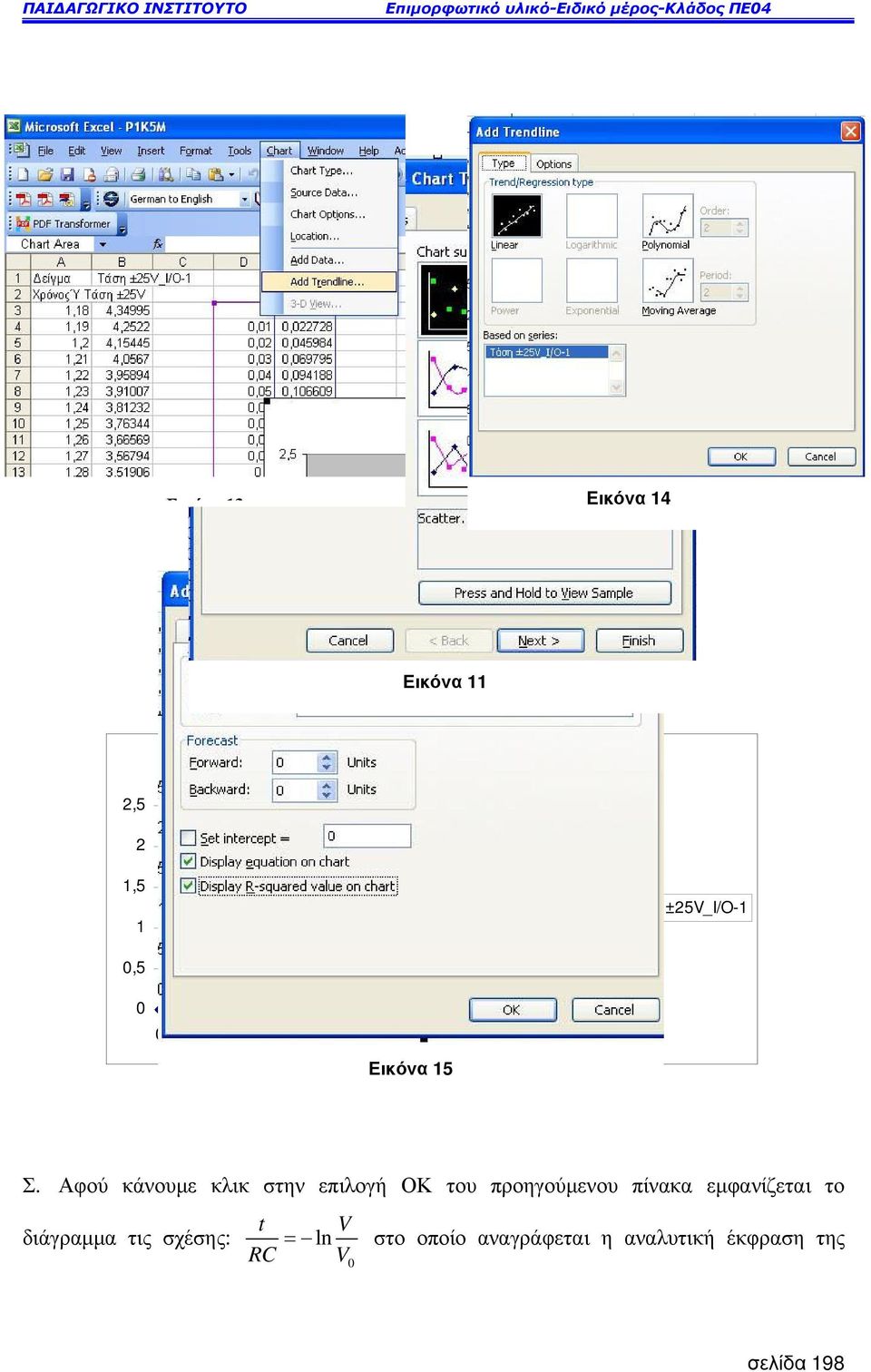Open the Edit menu

coord(77,151)
